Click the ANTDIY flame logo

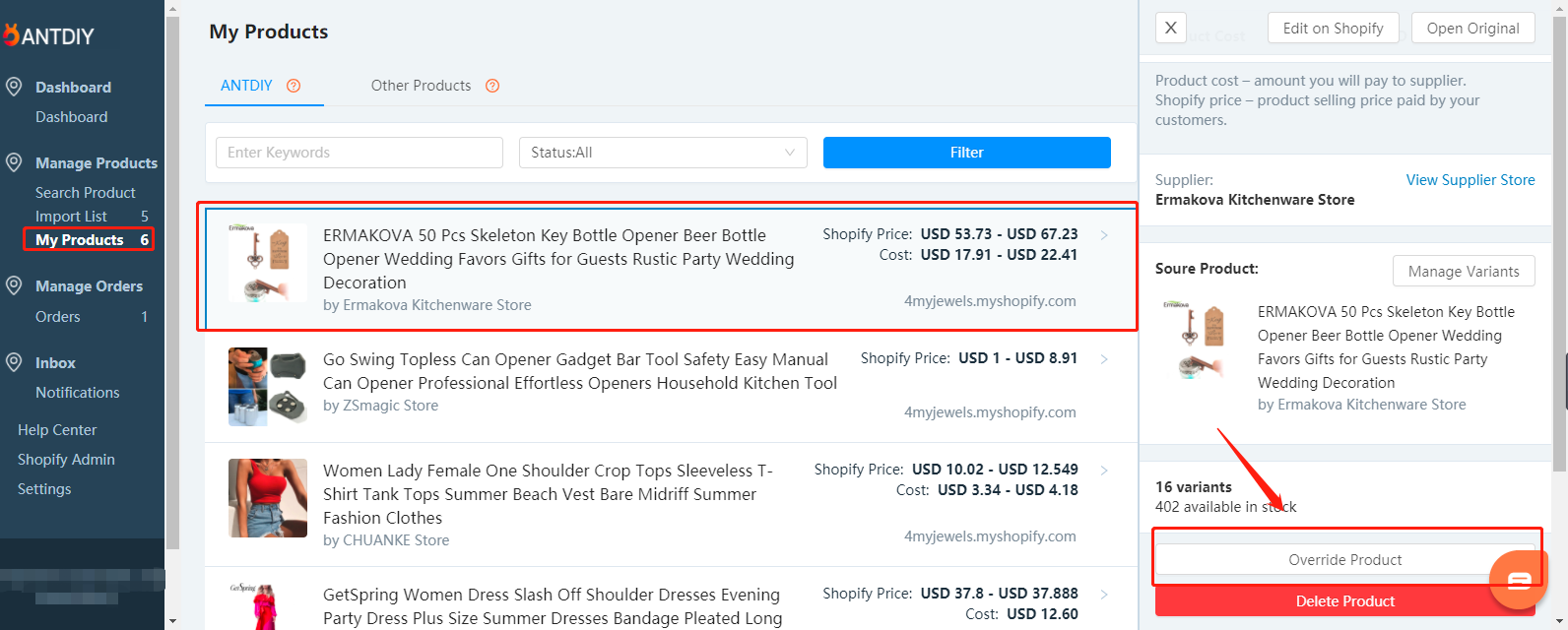pyautogui.click(x=11, y=35)
